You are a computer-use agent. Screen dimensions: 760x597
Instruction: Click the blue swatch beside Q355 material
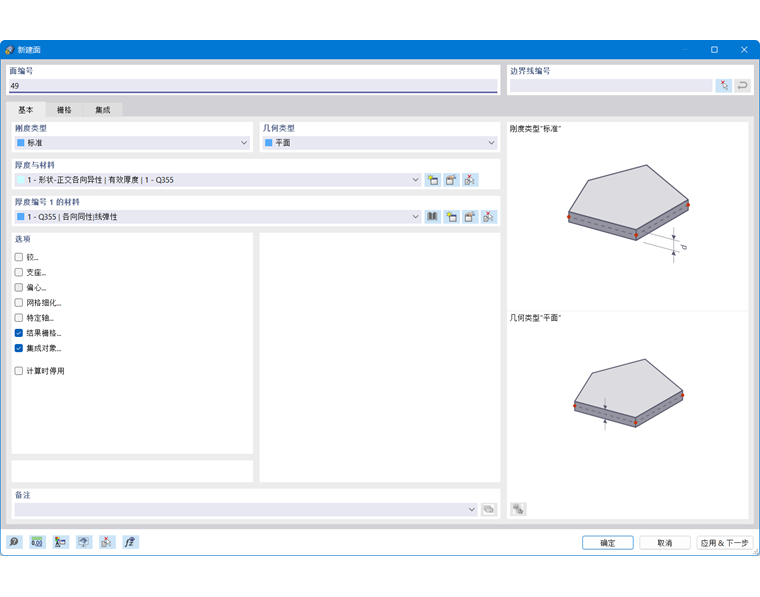[x=21, y=217]
